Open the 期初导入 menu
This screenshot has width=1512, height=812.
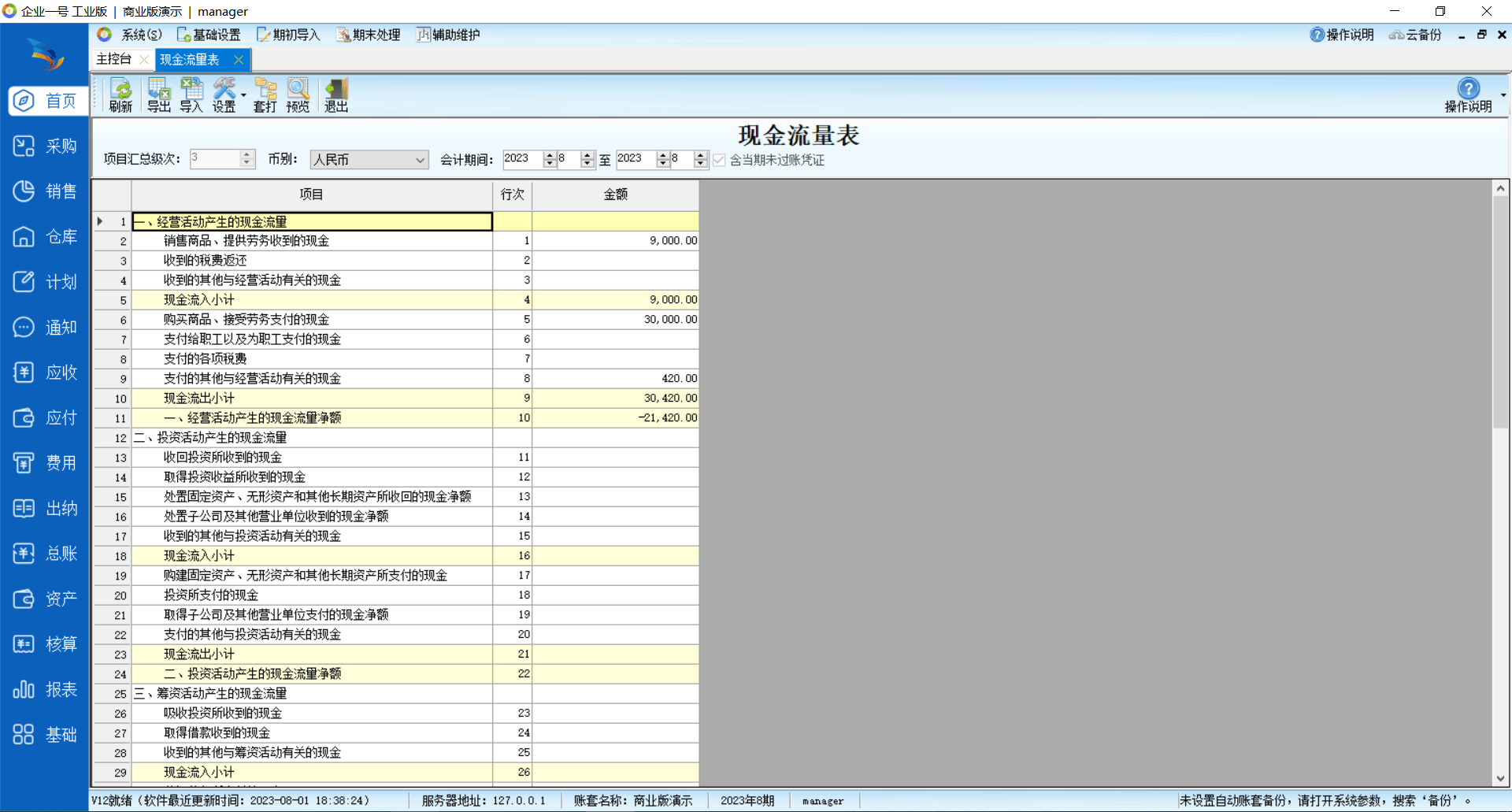[288, 35]
